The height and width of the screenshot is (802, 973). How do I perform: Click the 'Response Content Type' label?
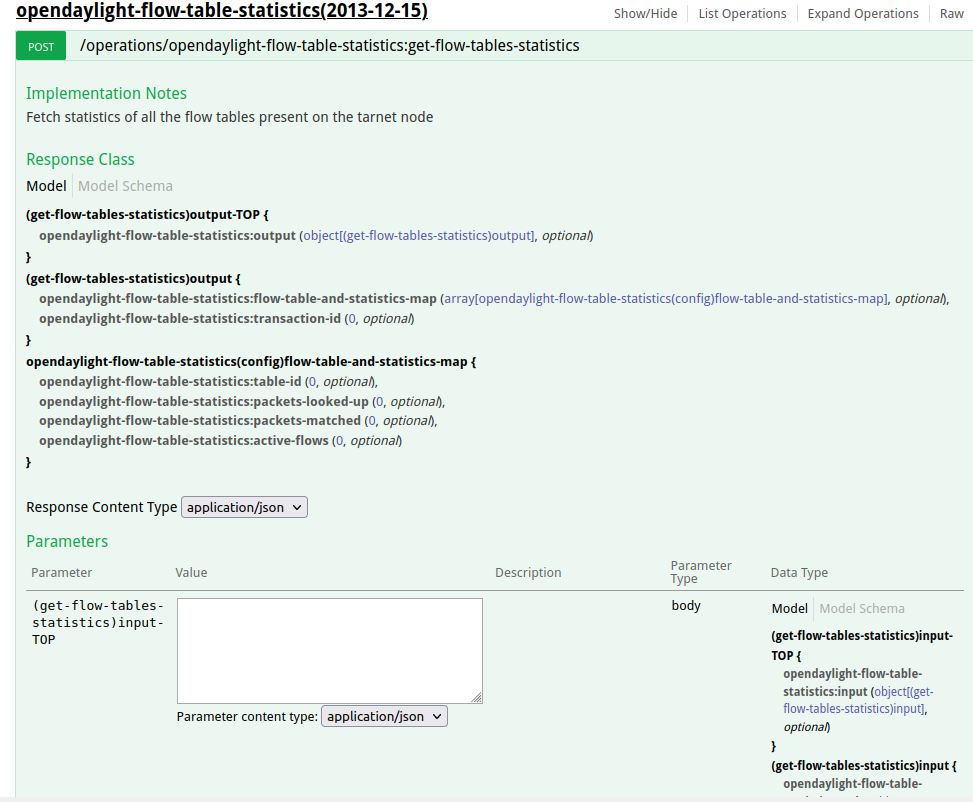(102, 507)
